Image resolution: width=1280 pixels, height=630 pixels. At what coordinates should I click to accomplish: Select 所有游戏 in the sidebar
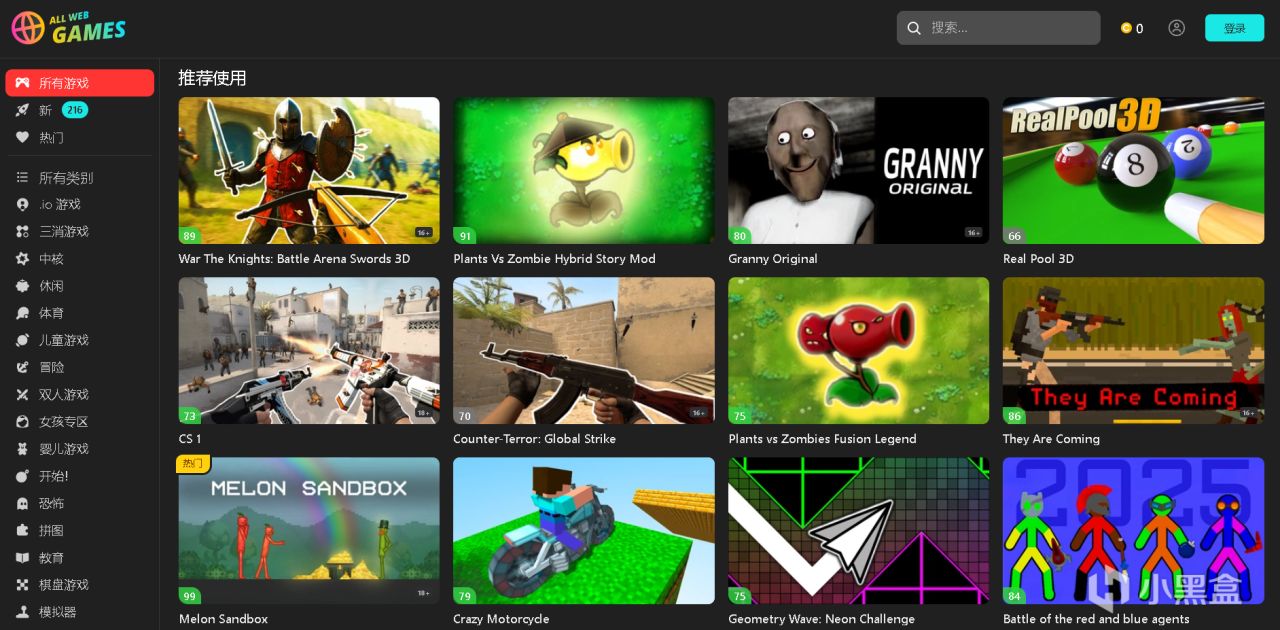tap(80, 83)
